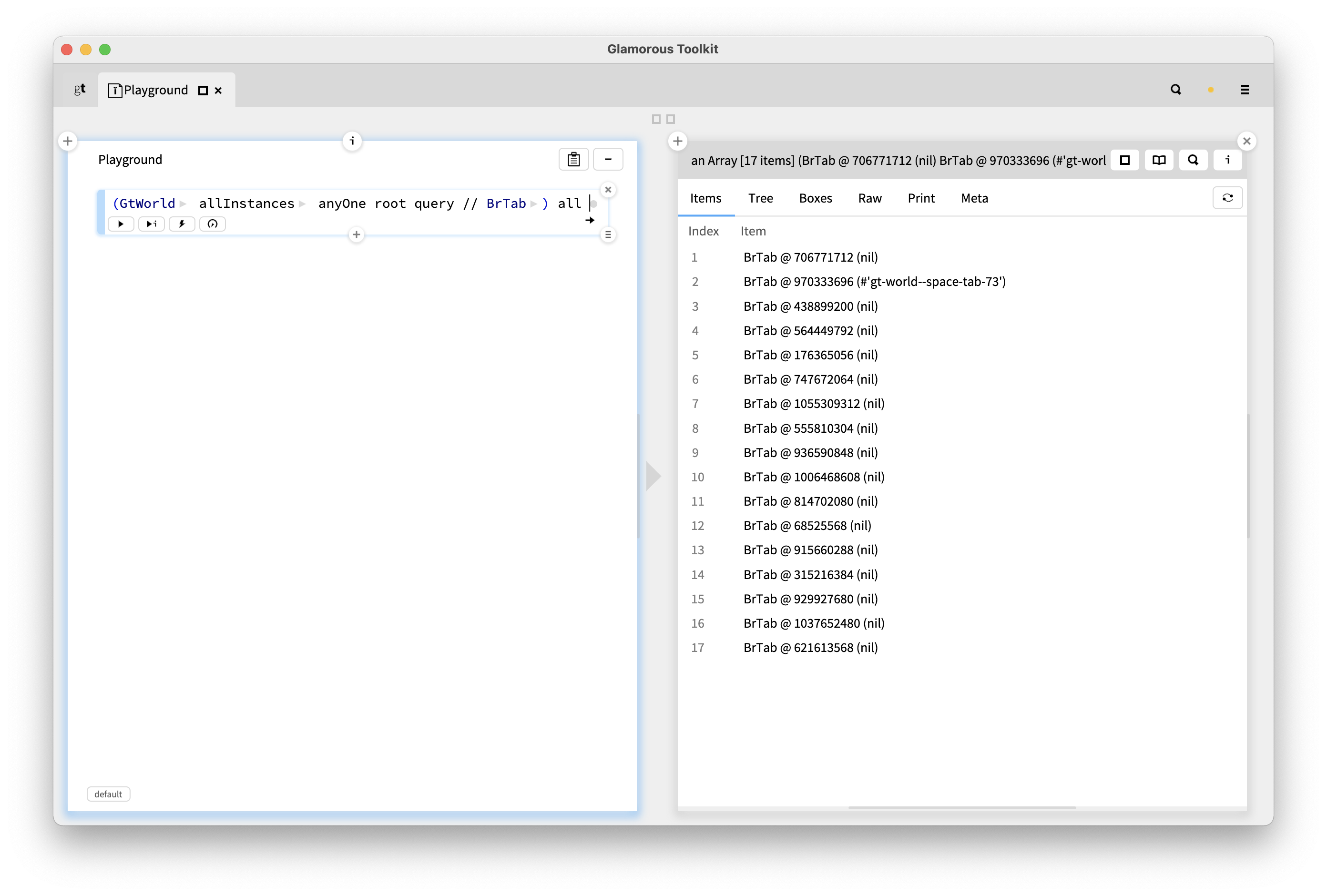Click the profile gauge snippet button

pos(213,224)
